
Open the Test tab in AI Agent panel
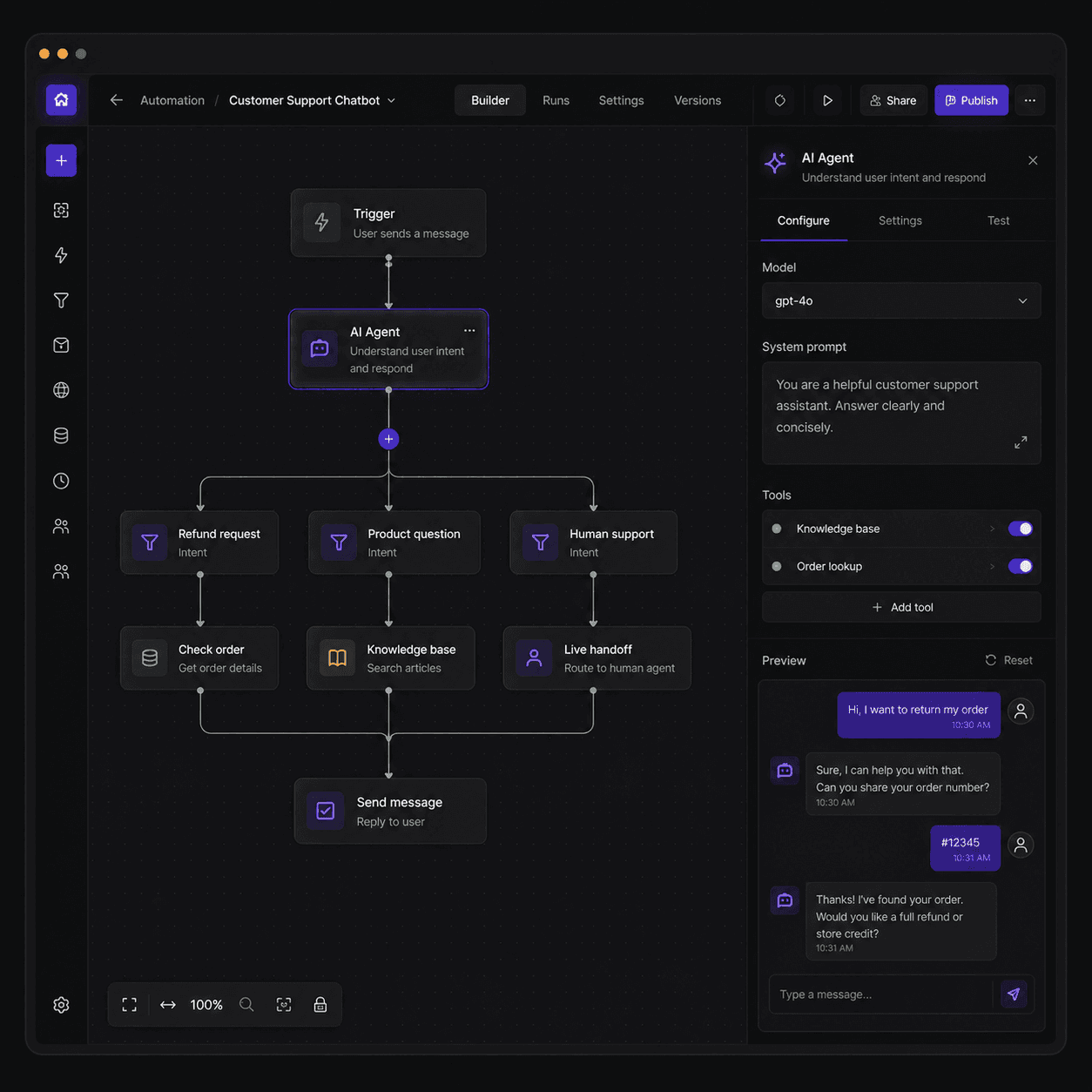pyautogui.click(x=998, y=220)
